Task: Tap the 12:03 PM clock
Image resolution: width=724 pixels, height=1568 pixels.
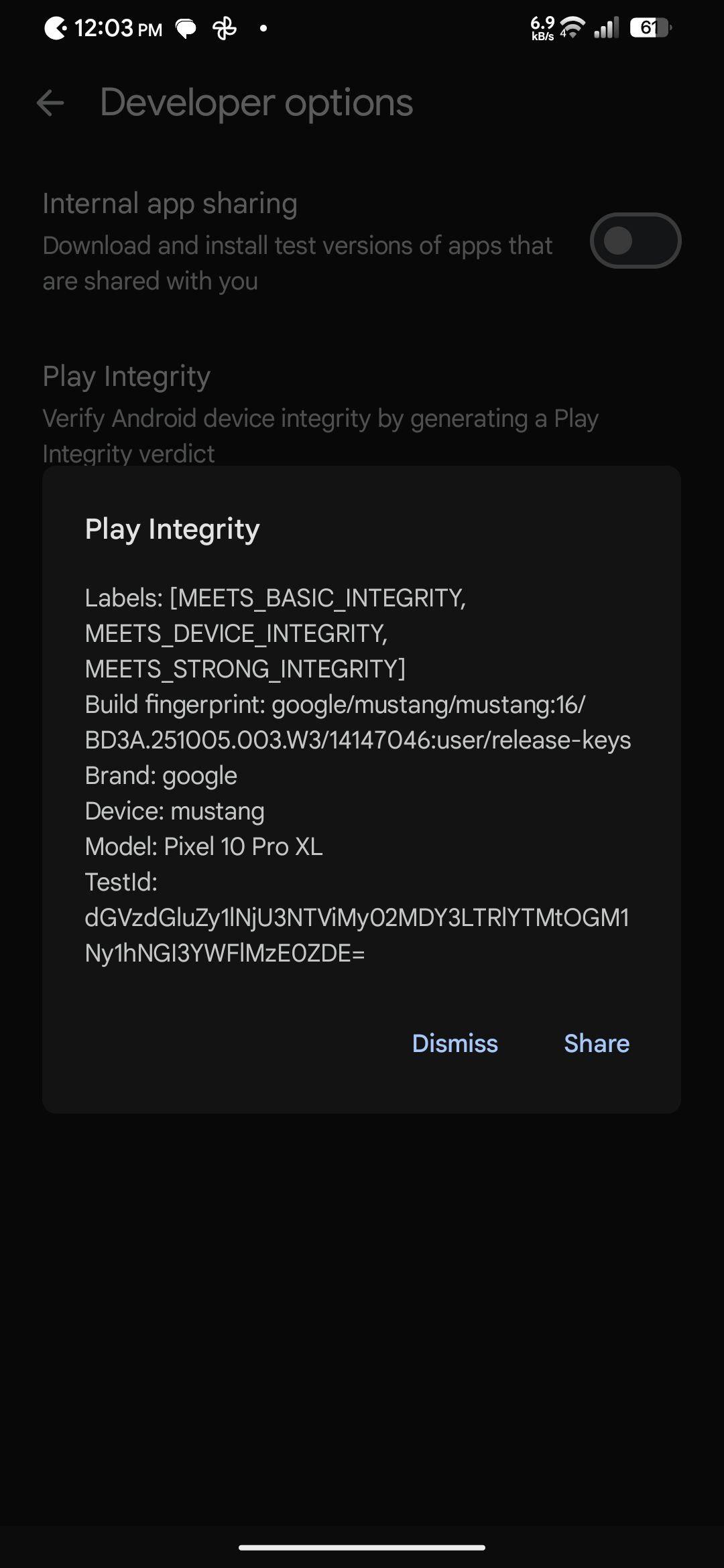Action: pyautogui.click(x=118, y=29)
